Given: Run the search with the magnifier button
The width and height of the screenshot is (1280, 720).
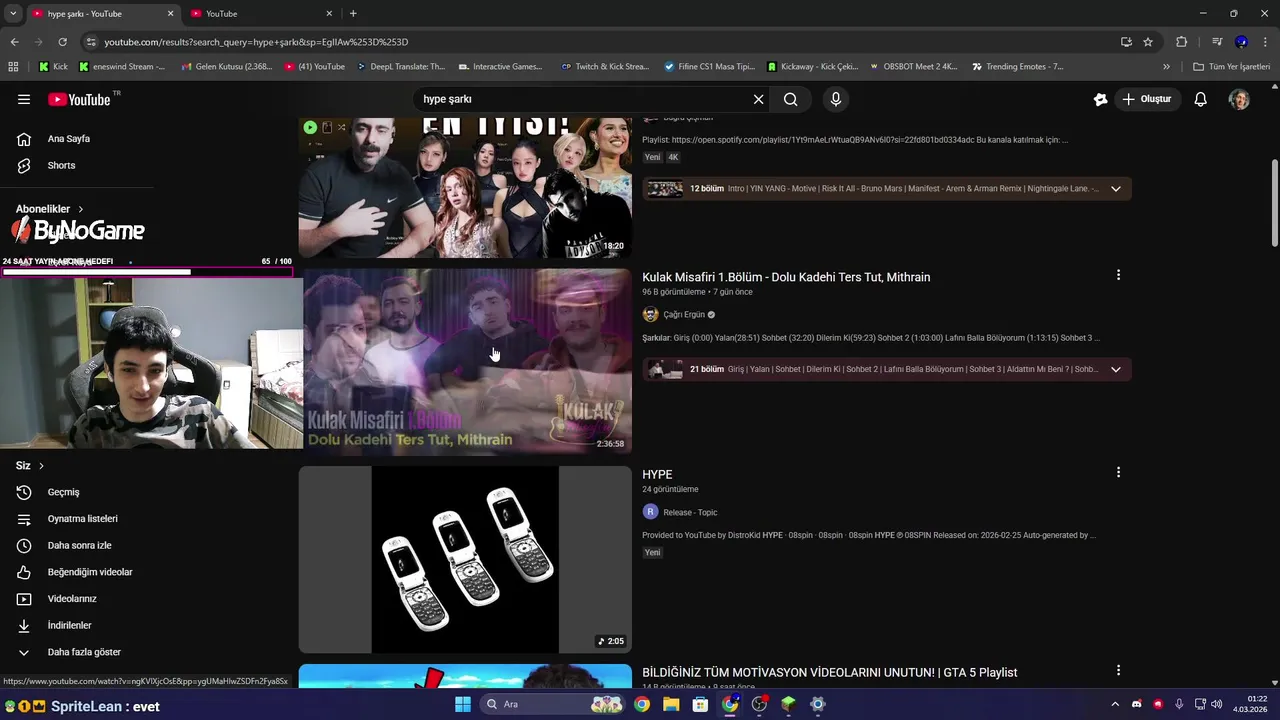Looking at the screenshot, I should pyautogui.click(x=790, y=99).
